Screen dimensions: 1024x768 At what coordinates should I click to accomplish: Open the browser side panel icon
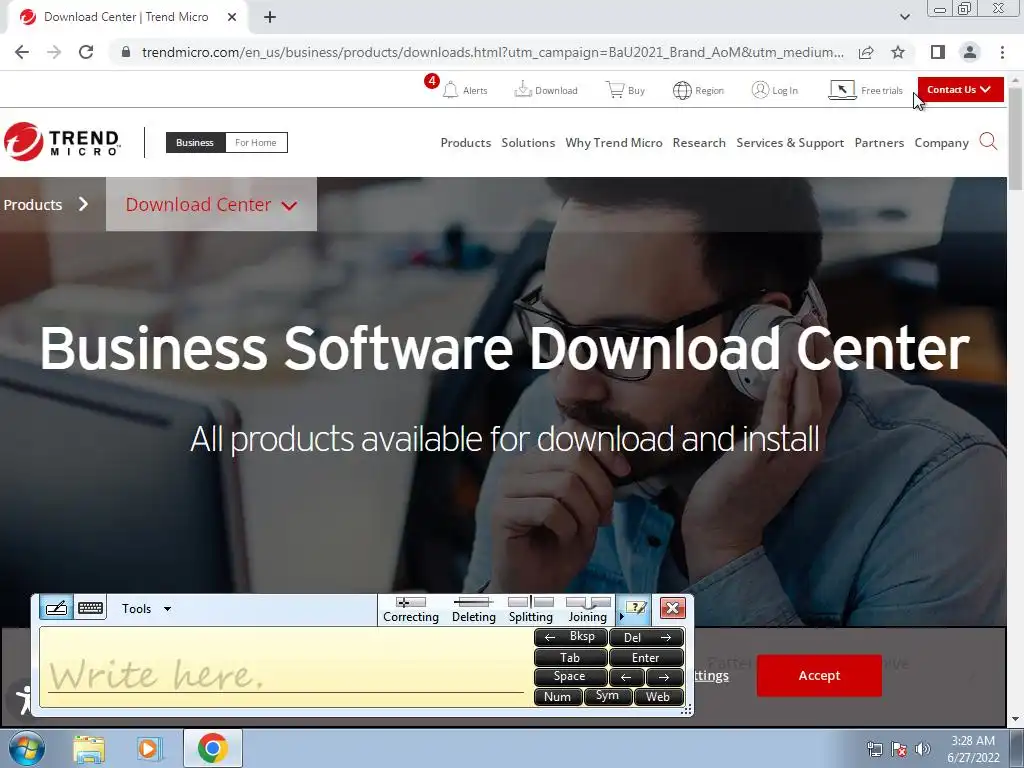[x=938, y=52]
